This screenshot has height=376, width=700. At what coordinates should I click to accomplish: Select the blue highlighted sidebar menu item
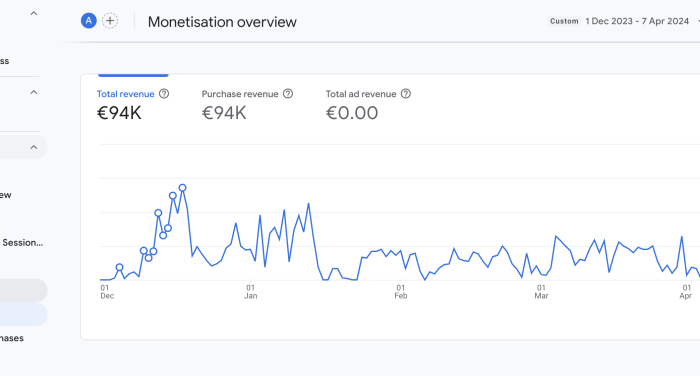click(x=23, y=314)
